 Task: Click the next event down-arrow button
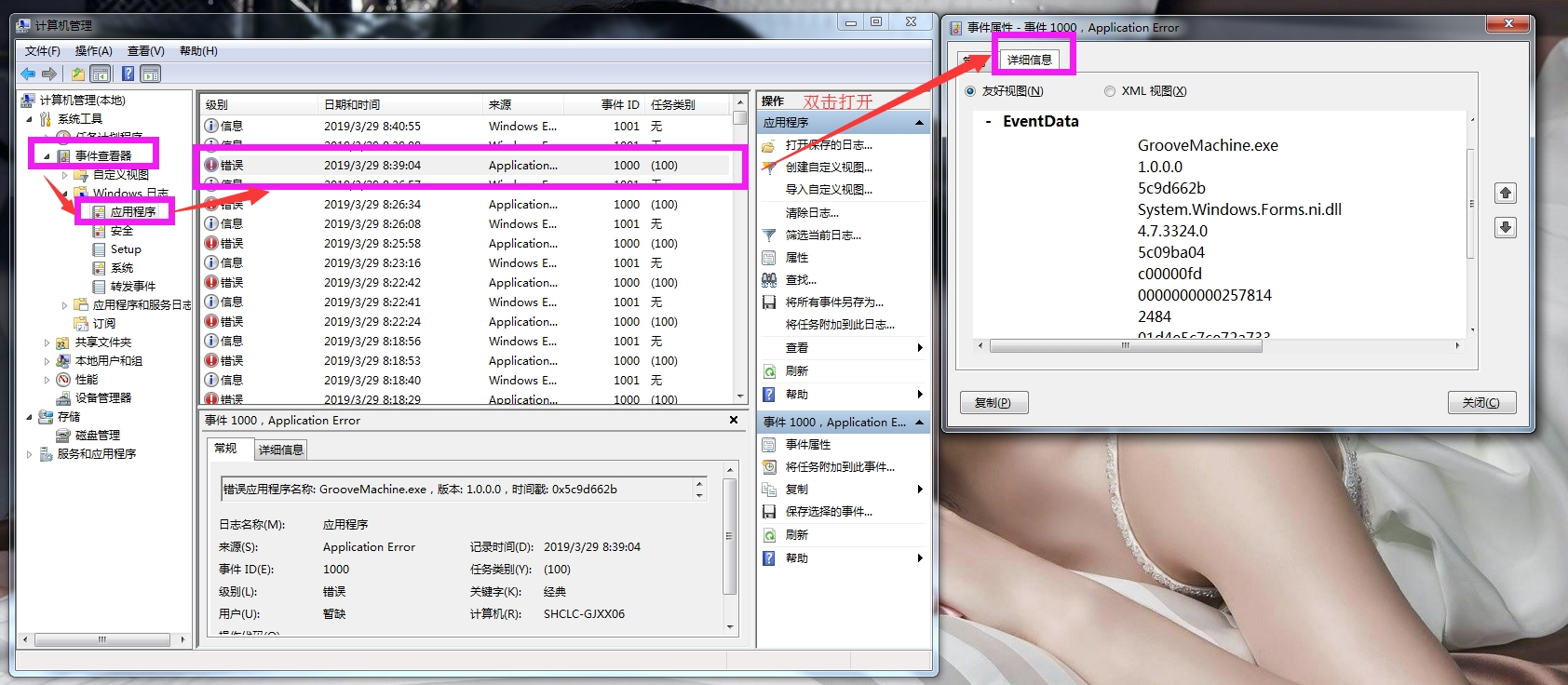1505,228
